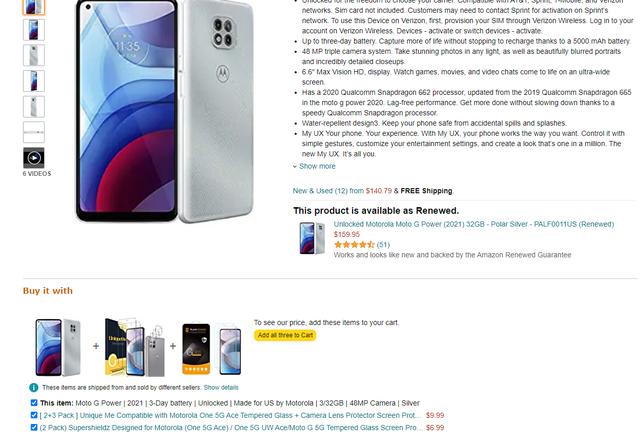Play the product videos thumbnail
Image resolution: width=640 pixels, height=445 pixels.
click(34, 158)
